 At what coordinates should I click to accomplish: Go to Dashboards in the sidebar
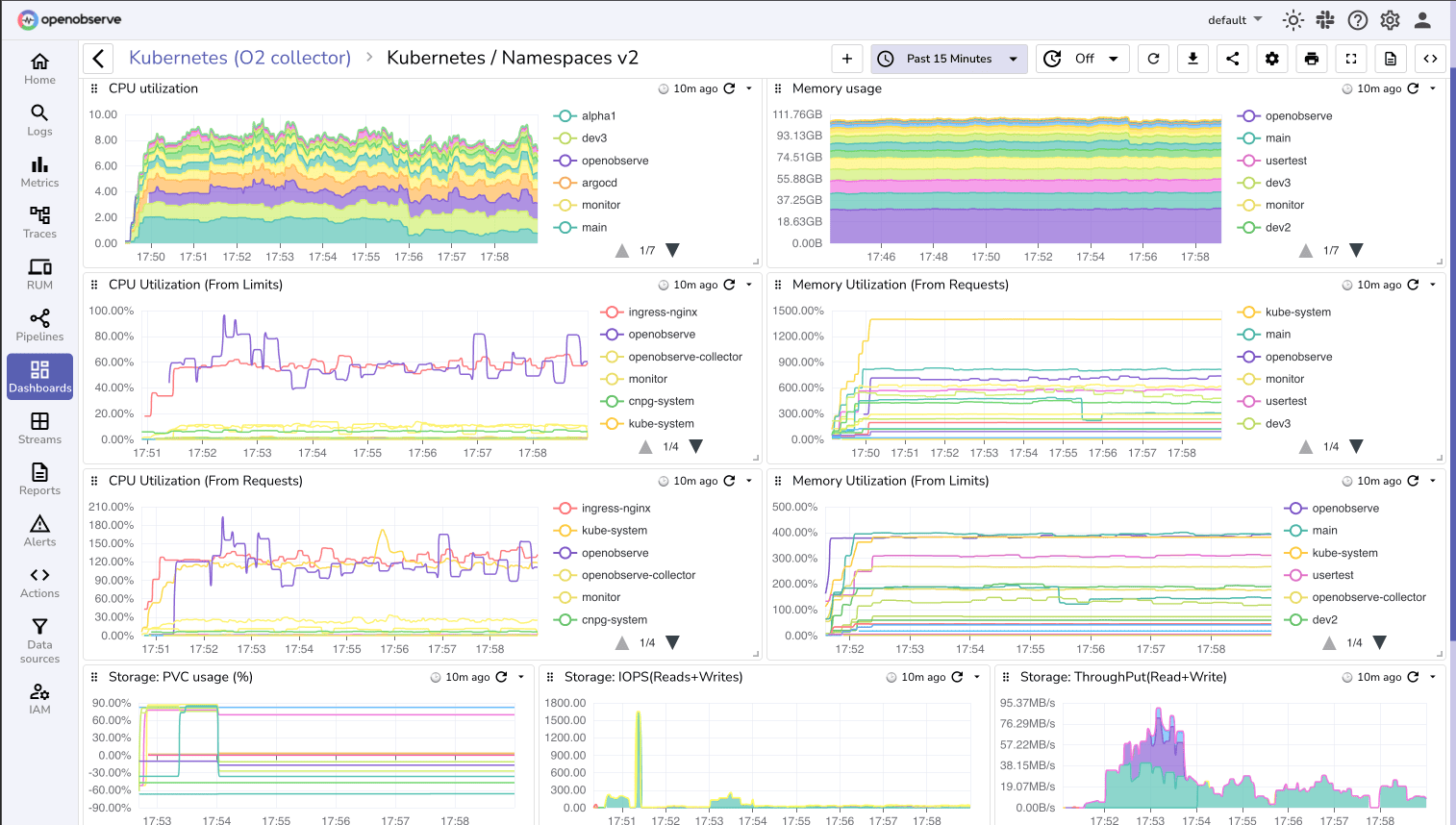(38, 376)
